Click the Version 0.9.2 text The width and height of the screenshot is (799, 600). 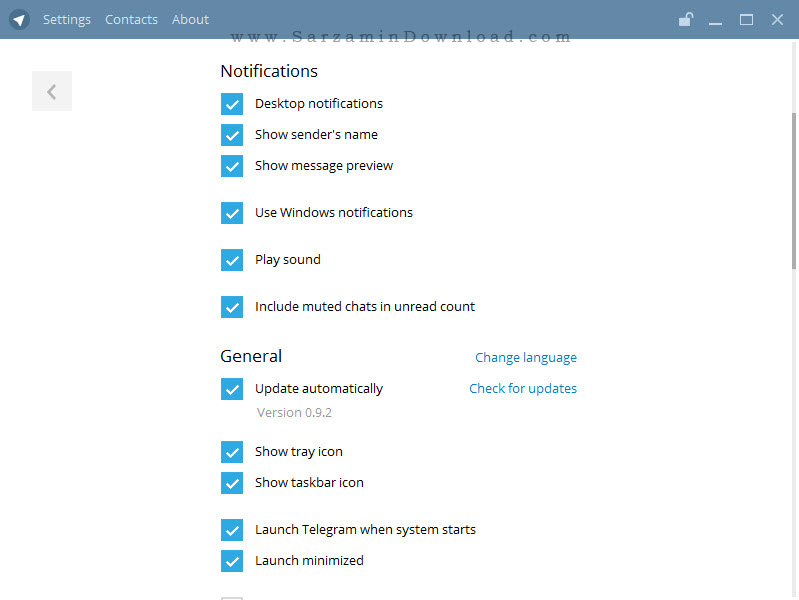(294, 412)
